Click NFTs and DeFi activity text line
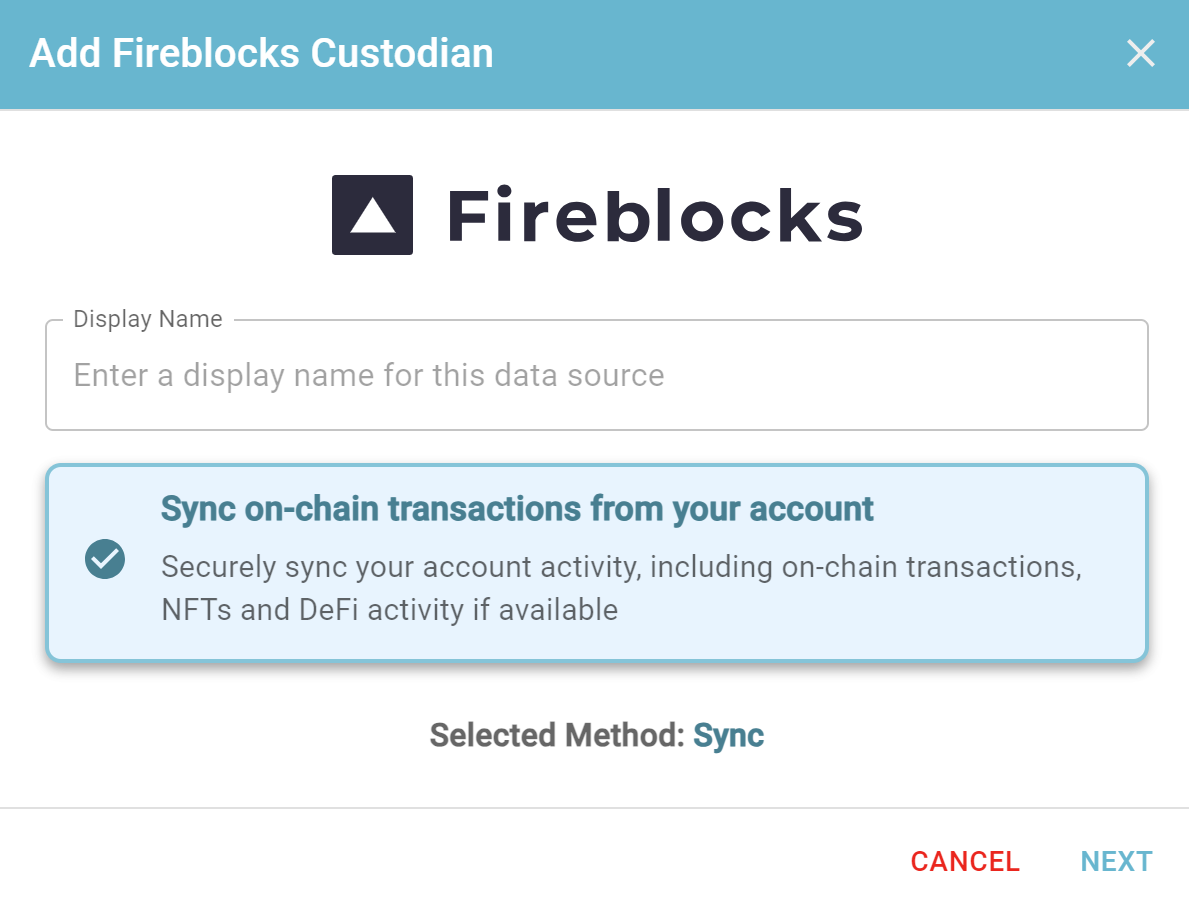 (x=390, y=610)
